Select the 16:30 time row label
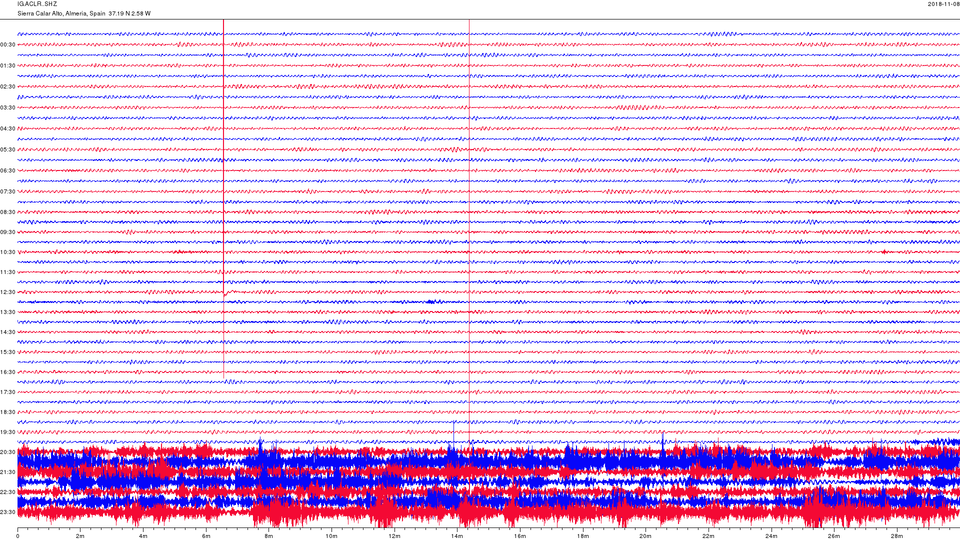Image resolution: width=960 pixels, height=540 pixels. pyautogui.click(x=7, y=372)
